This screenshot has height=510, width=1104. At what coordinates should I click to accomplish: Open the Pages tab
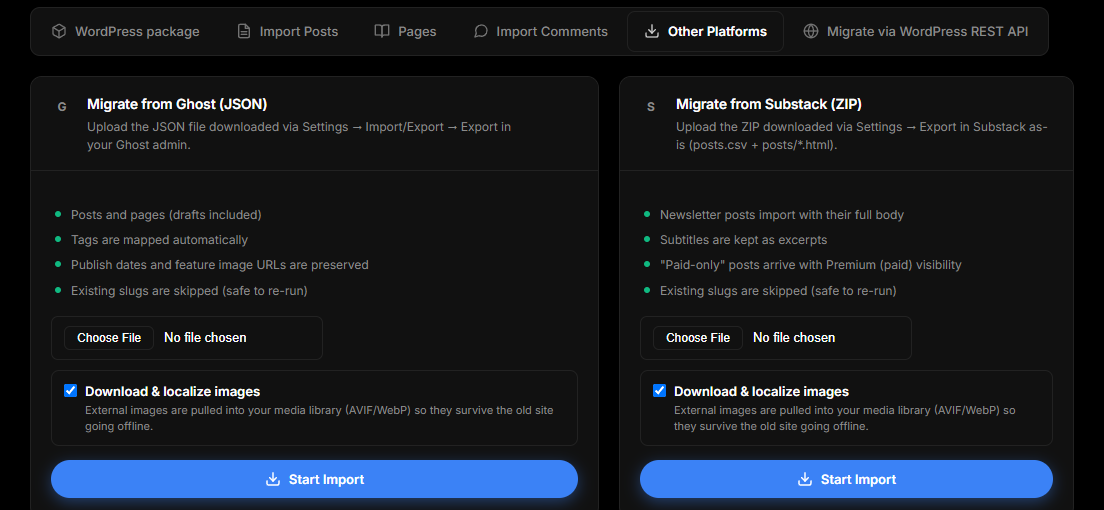click(x=406, y=32)
